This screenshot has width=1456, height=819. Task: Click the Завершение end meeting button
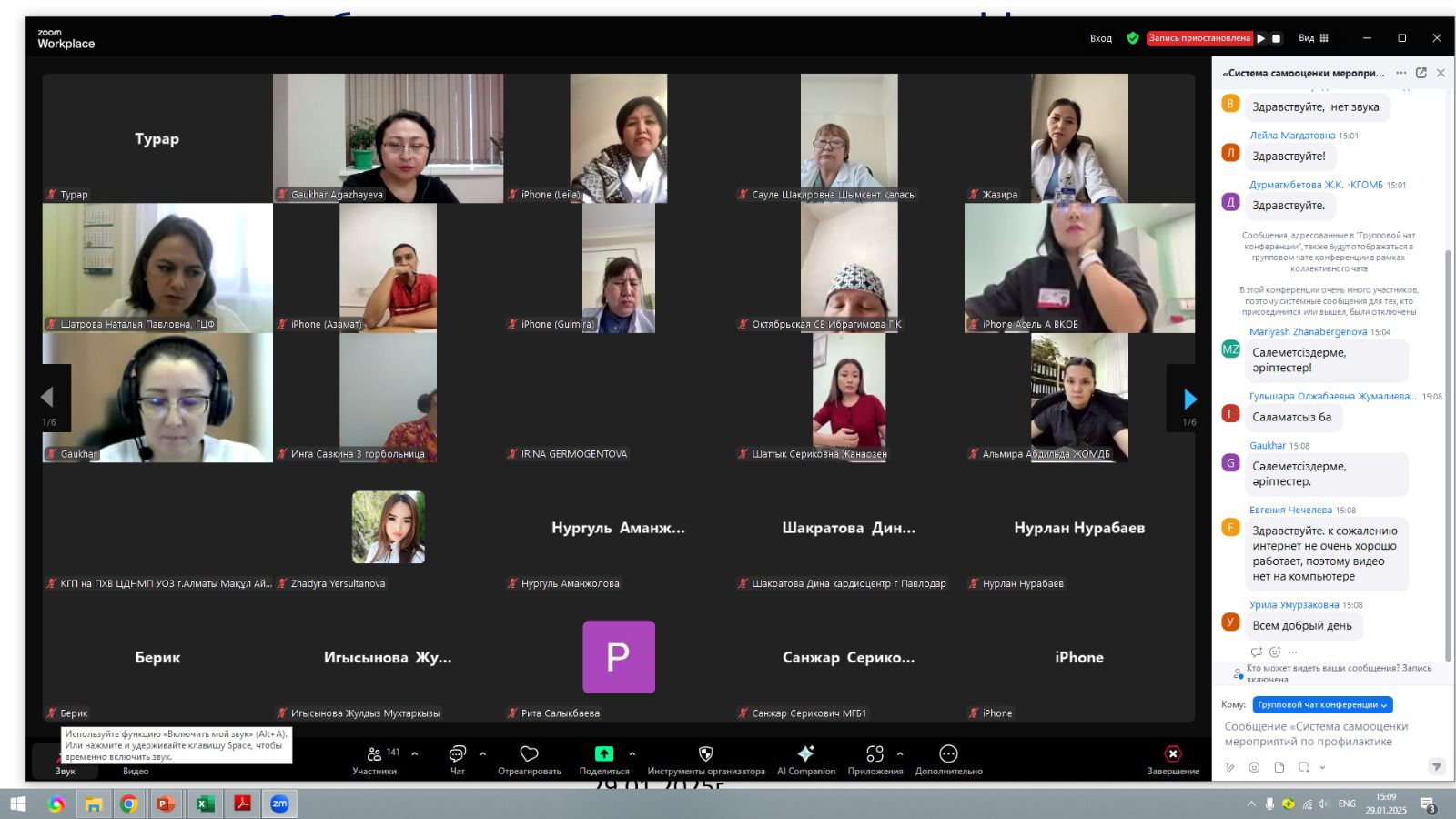pyautogui.click(x=1173, y=754)
